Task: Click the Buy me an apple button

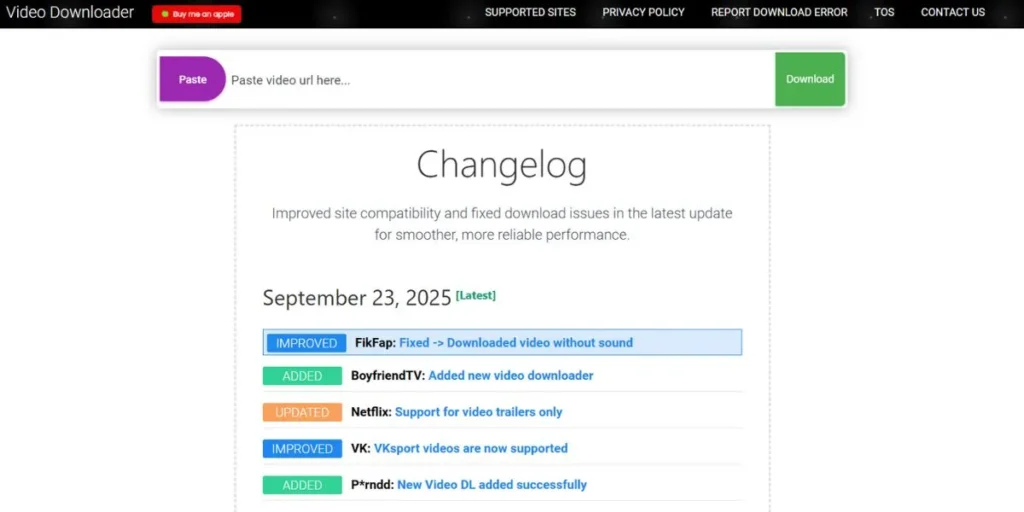Action: pyautogui.click(x=197, y=14)
